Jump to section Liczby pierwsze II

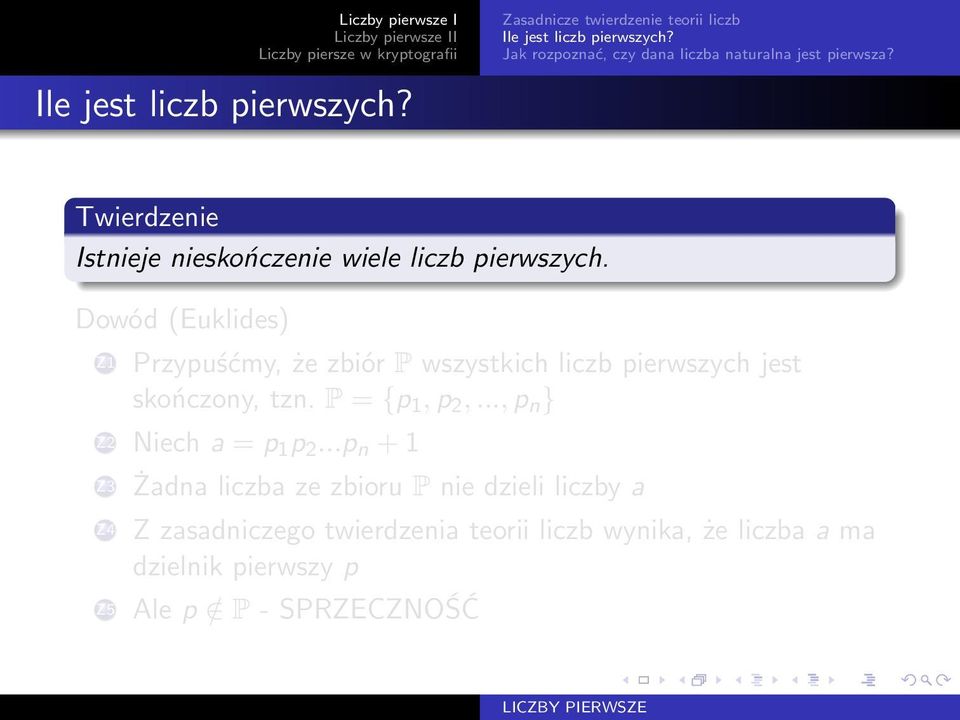point(396,37)
